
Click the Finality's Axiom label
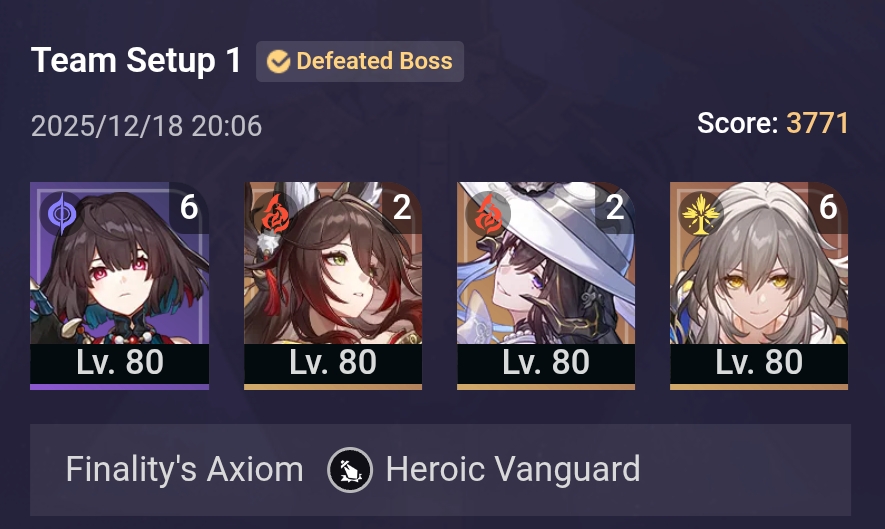(185, 470)
